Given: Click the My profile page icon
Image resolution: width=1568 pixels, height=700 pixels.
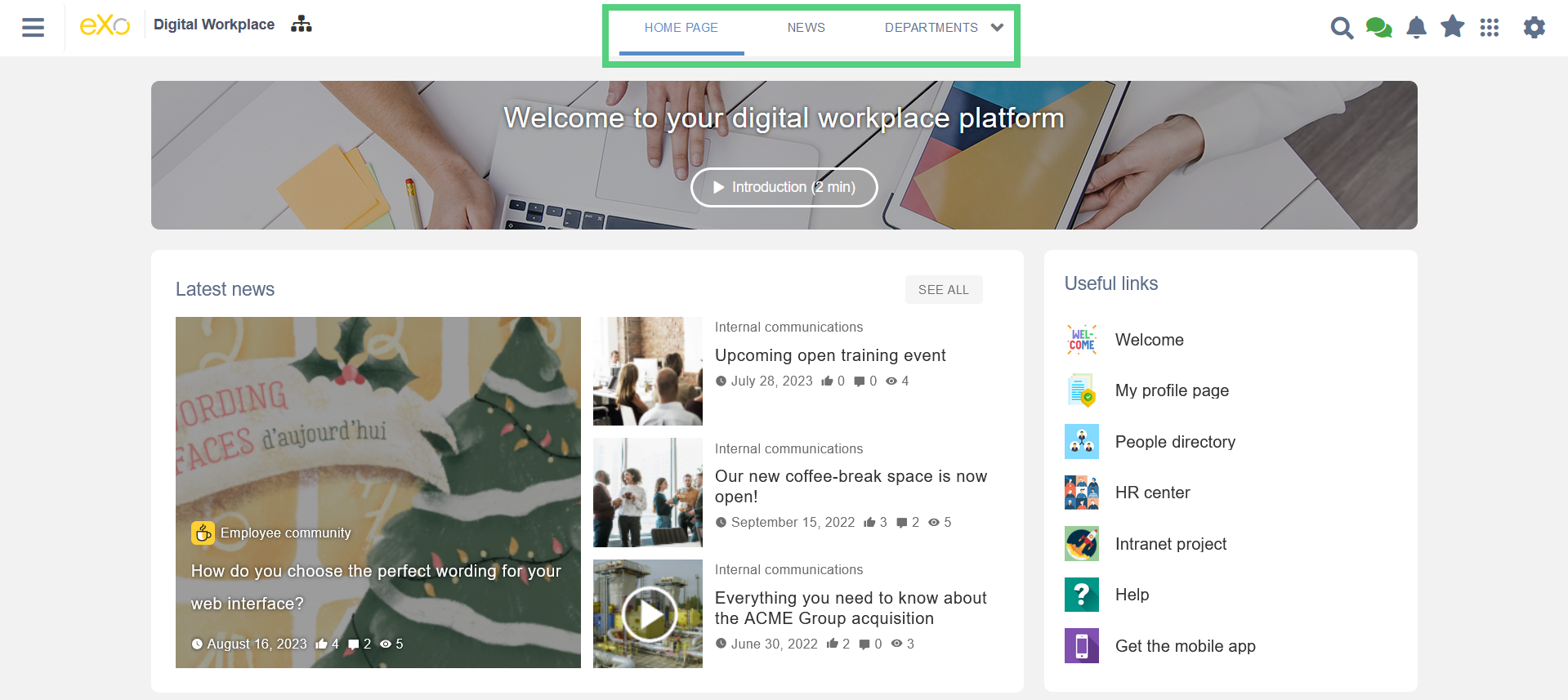Looking at the screenshot, I should (x=1082, y=390).
